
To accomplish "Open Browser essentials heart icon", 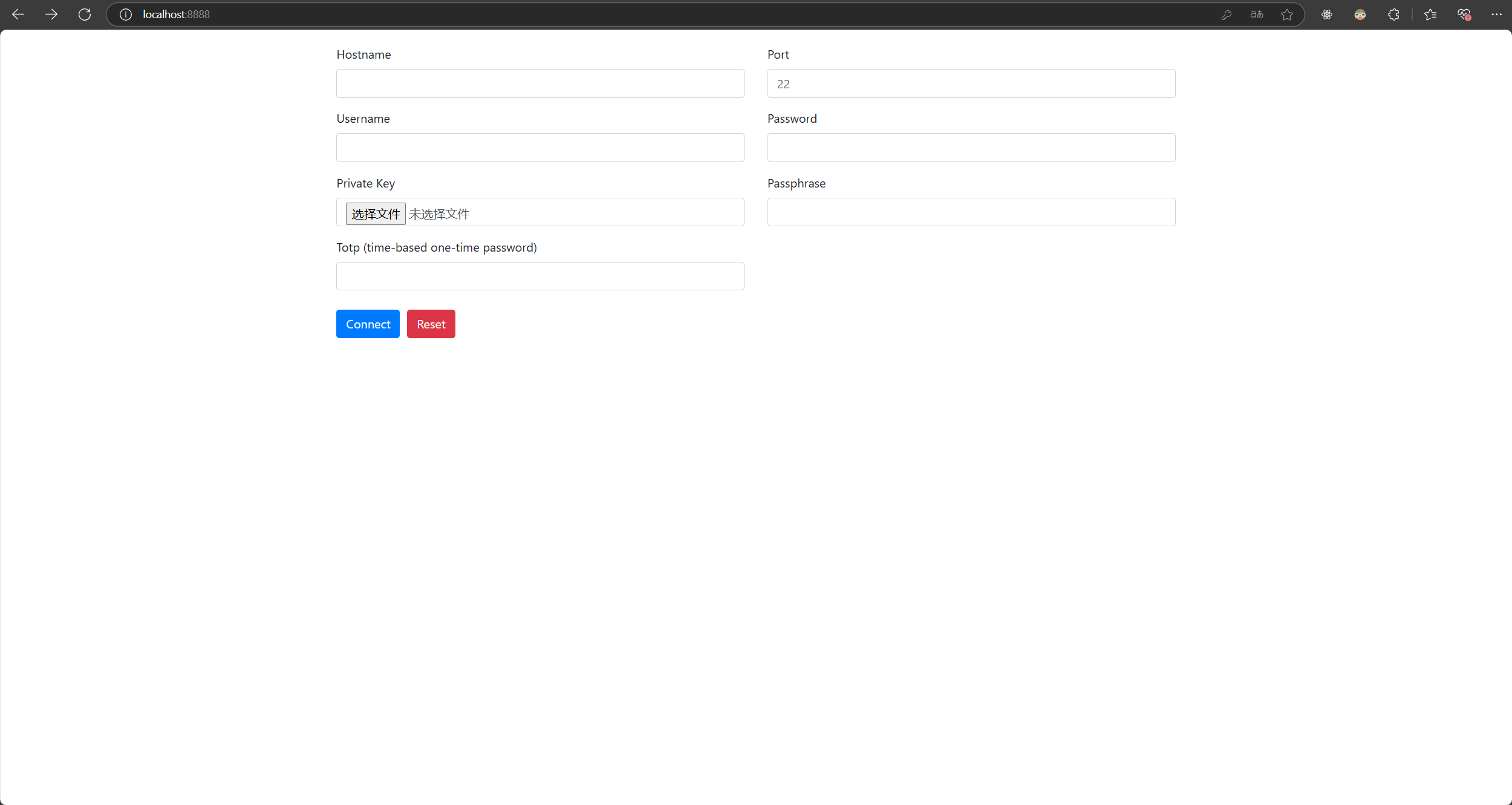I will point(1464,14).
